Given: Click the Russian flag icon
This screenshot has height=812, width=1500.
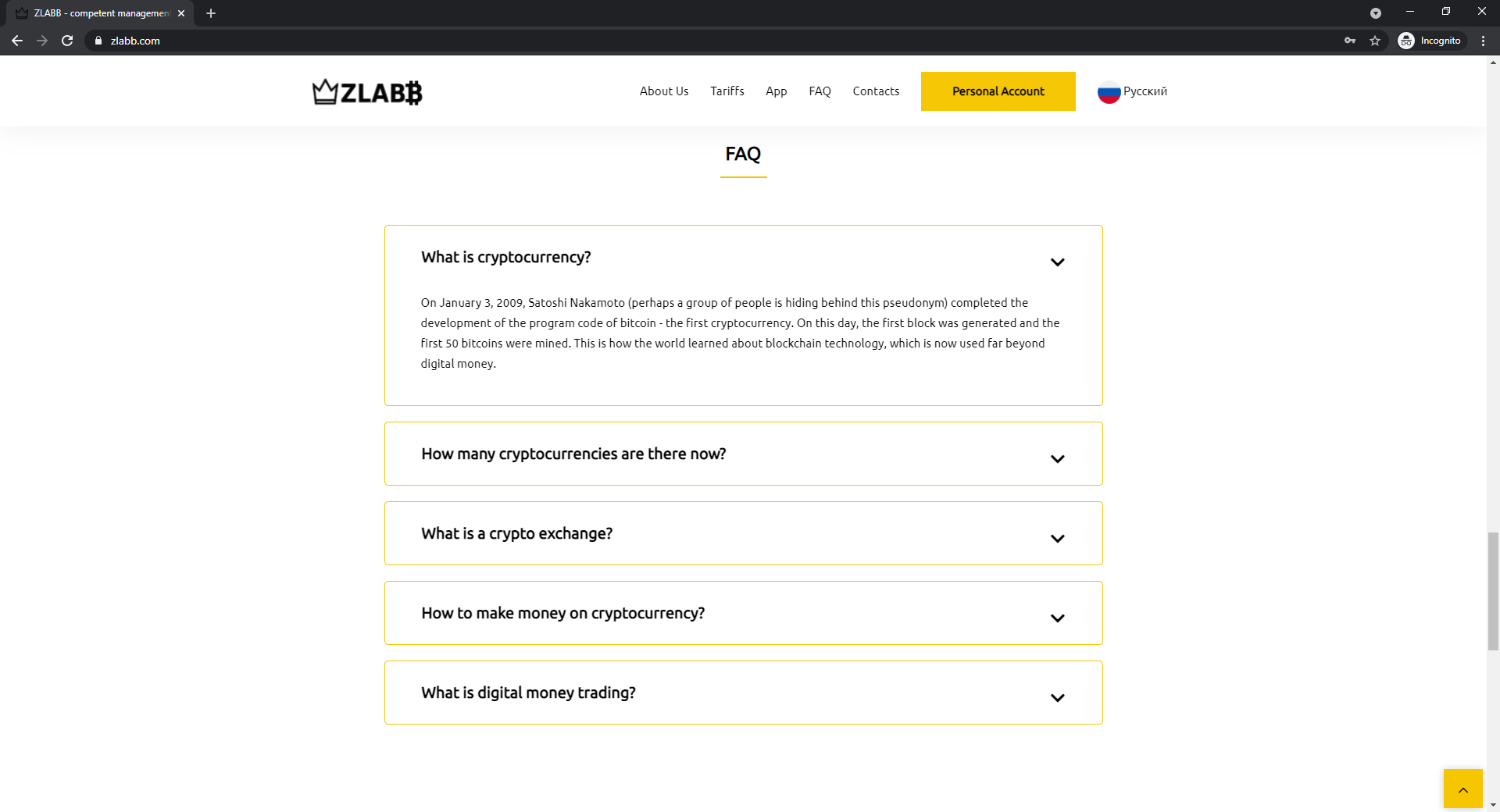Looking at the screenshot, I should coord(1109,92).
